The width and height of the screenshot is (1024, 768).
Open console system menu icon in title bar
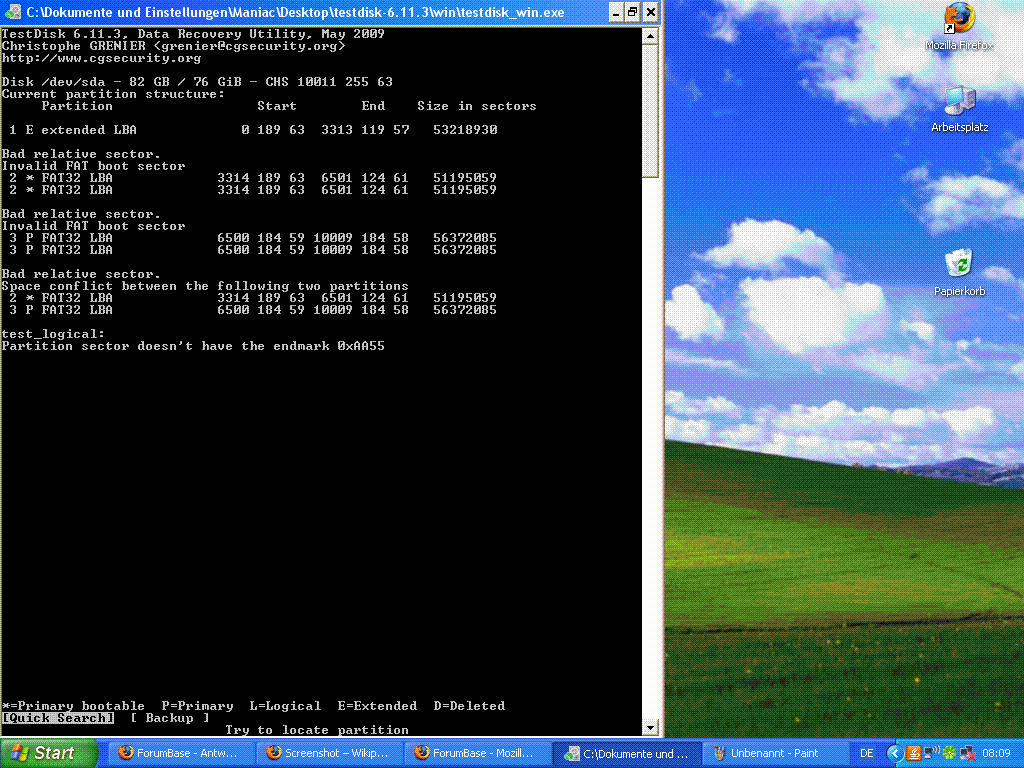[x=13, y=12]
